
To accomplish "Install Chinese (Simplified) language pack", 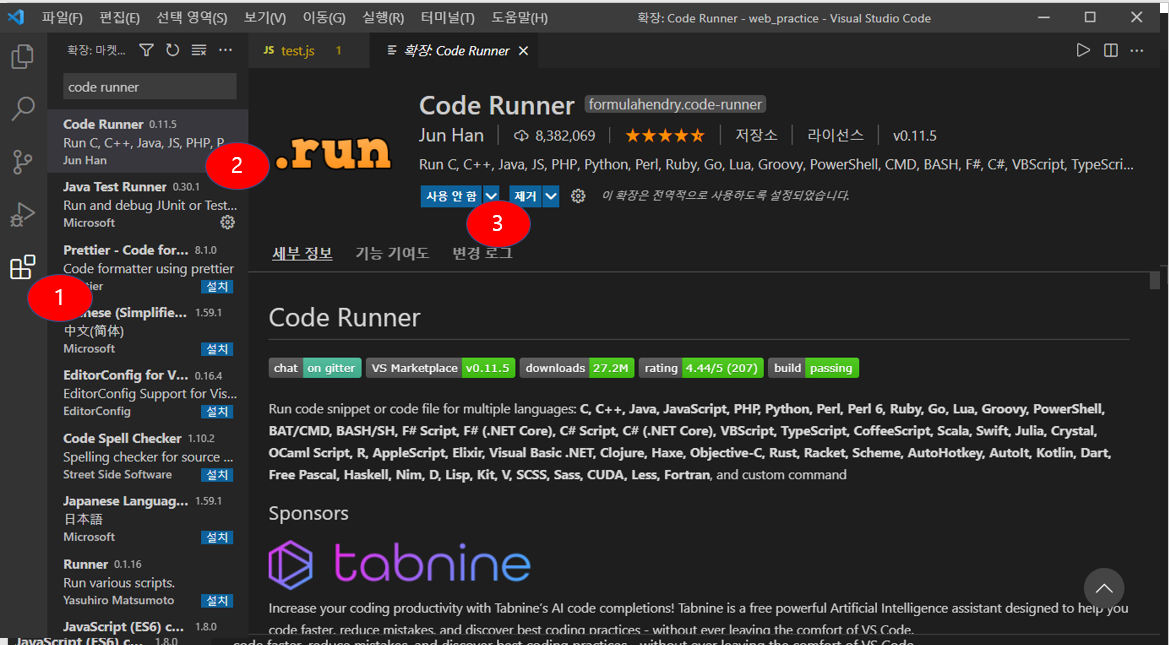I will point(217,349).
